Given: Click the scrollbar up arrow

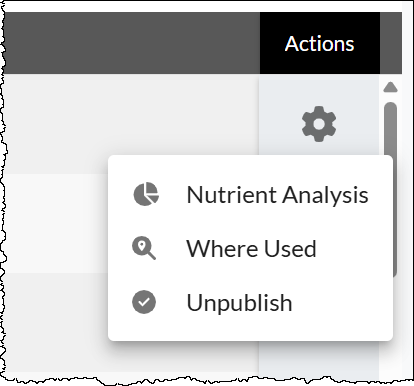Looking at the screenshot, I should [x=390, y=87].
